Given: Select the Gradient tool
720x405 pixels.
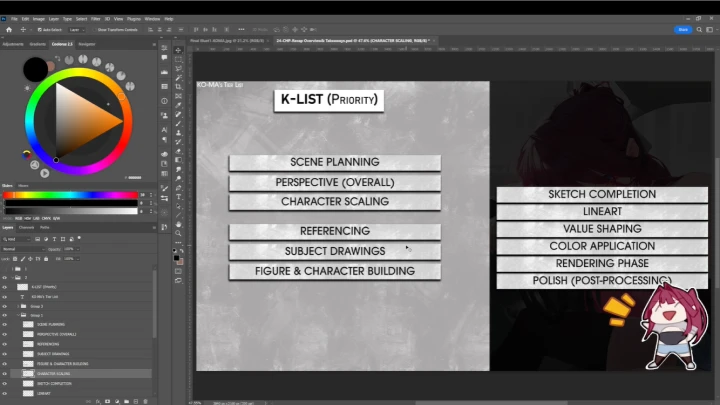Looking at the screenshot, I should (179, 160).
